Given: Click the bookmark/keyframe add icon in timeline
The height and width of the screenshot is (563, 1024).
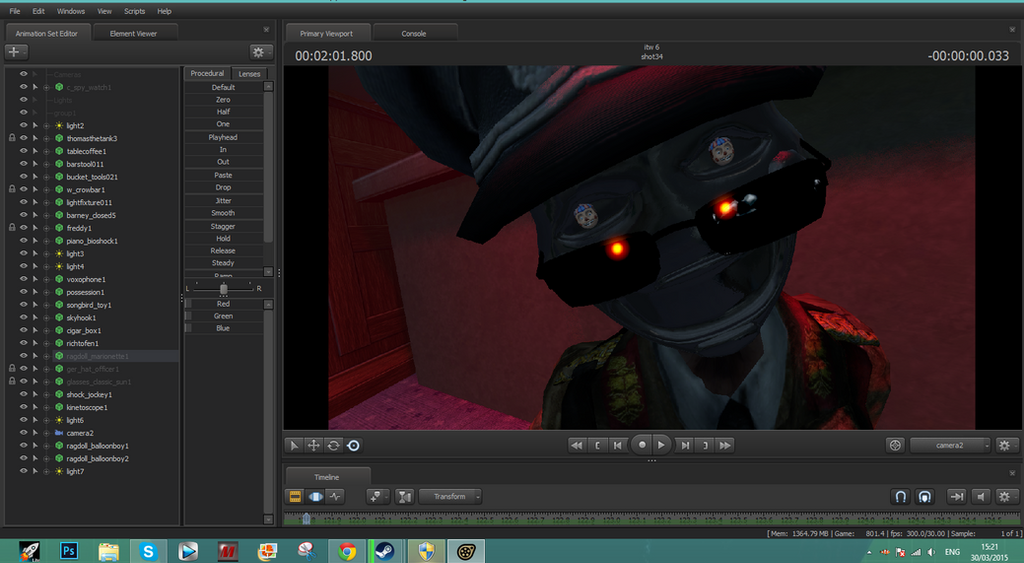Looking at the screenshot, I should click(377, 496).
